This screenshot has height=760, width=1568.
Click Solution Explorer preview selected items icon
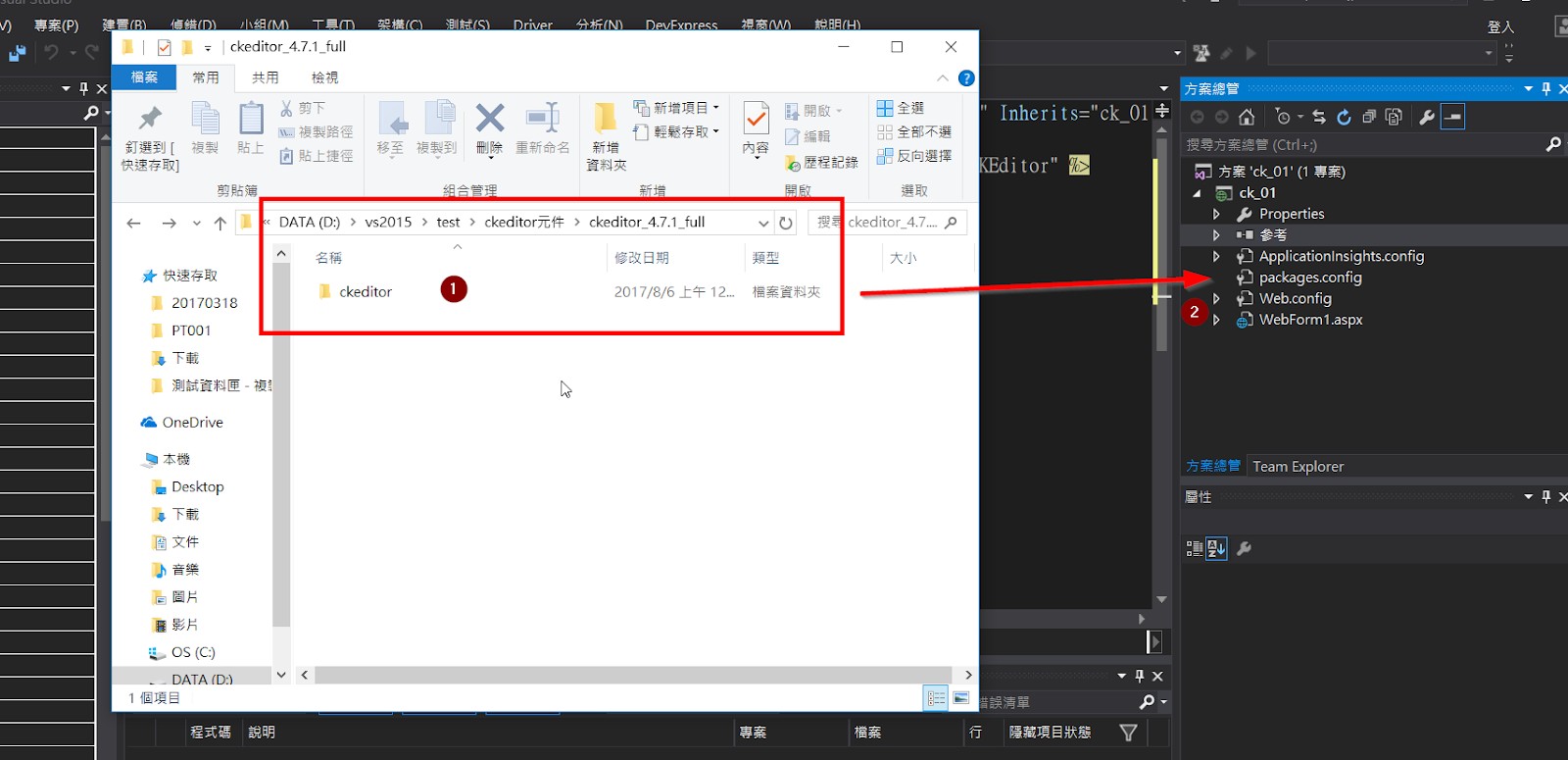1453,117
